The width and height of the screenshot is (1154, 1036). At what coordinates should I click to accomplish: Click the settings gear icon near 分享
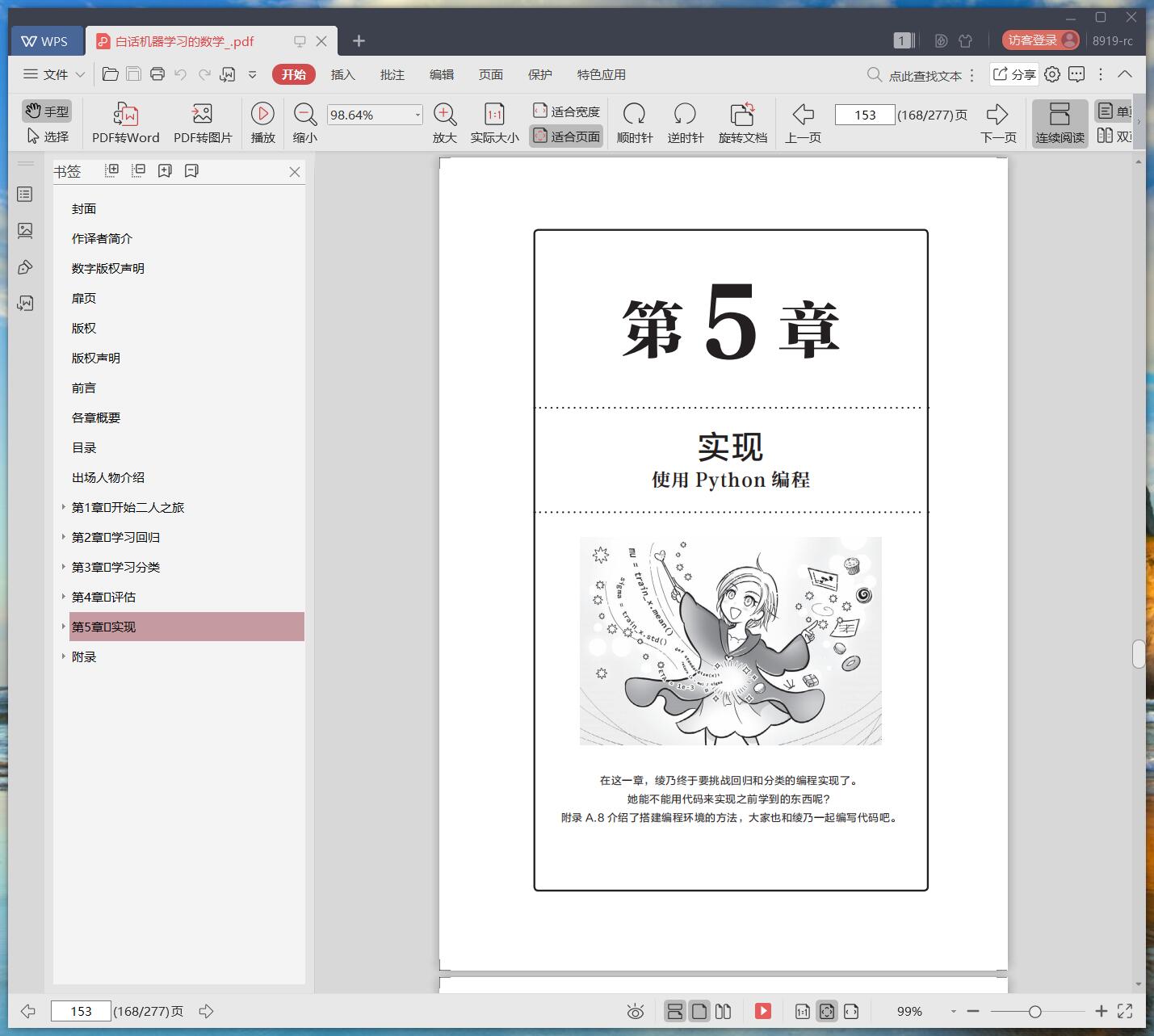click(x=1052, y=74)
